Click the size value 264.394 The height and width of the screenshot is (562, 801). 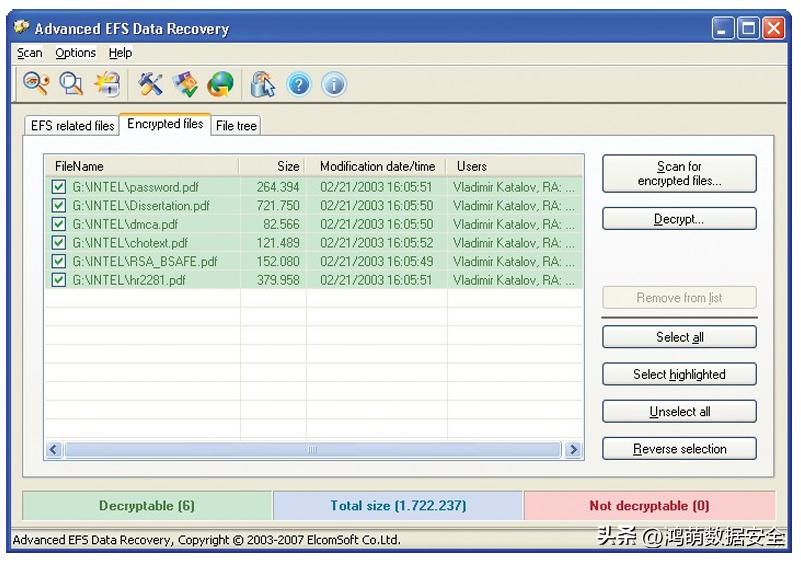pos(278,187)
